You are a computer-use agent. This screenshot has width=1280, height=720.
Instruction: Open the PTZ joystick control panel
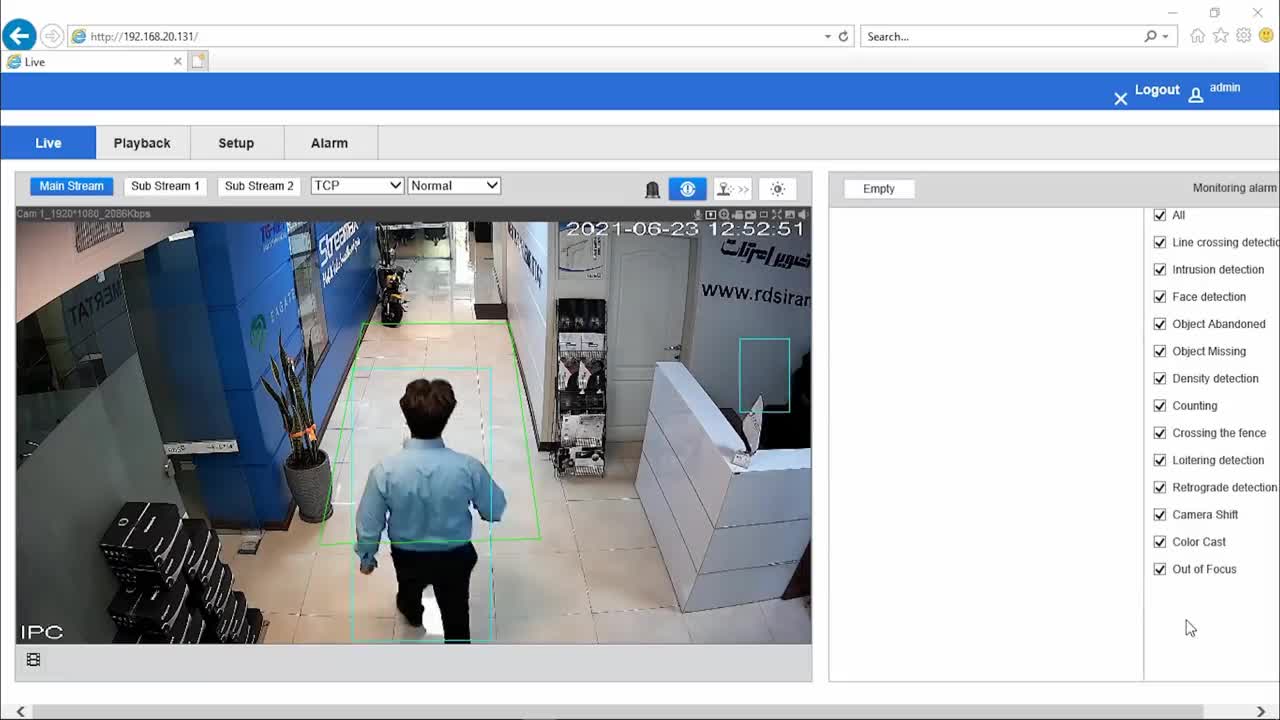coord(732,189)
